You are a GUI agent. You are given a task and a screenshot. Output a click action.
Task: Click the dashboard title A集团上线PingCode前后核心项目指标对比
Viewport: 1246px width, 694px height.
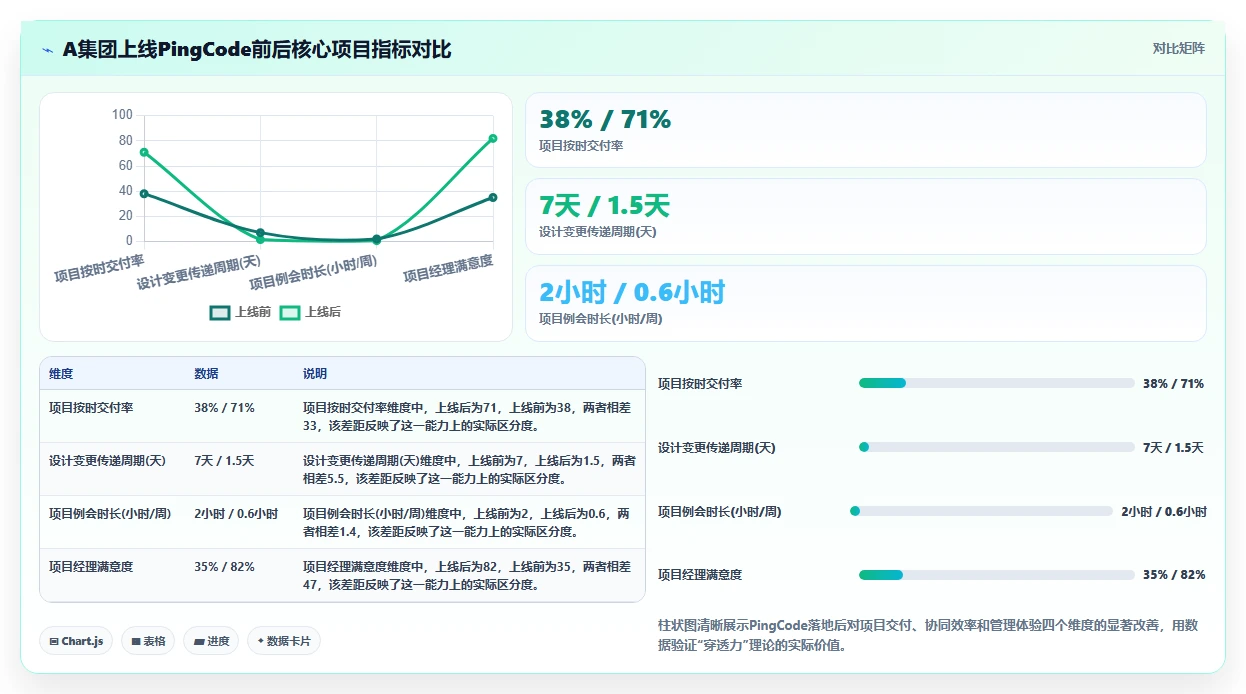(257, 49)
